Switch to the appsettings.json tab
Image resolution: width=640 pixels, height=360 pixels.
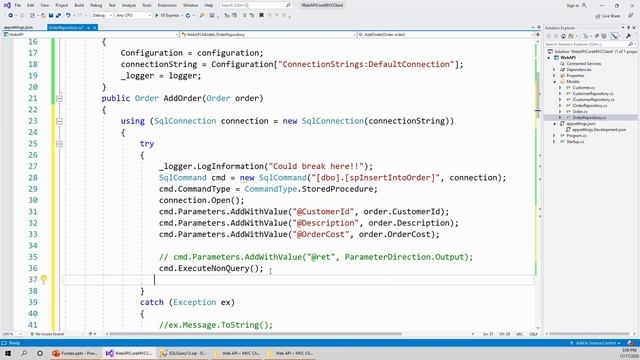[x=18, y=27]
